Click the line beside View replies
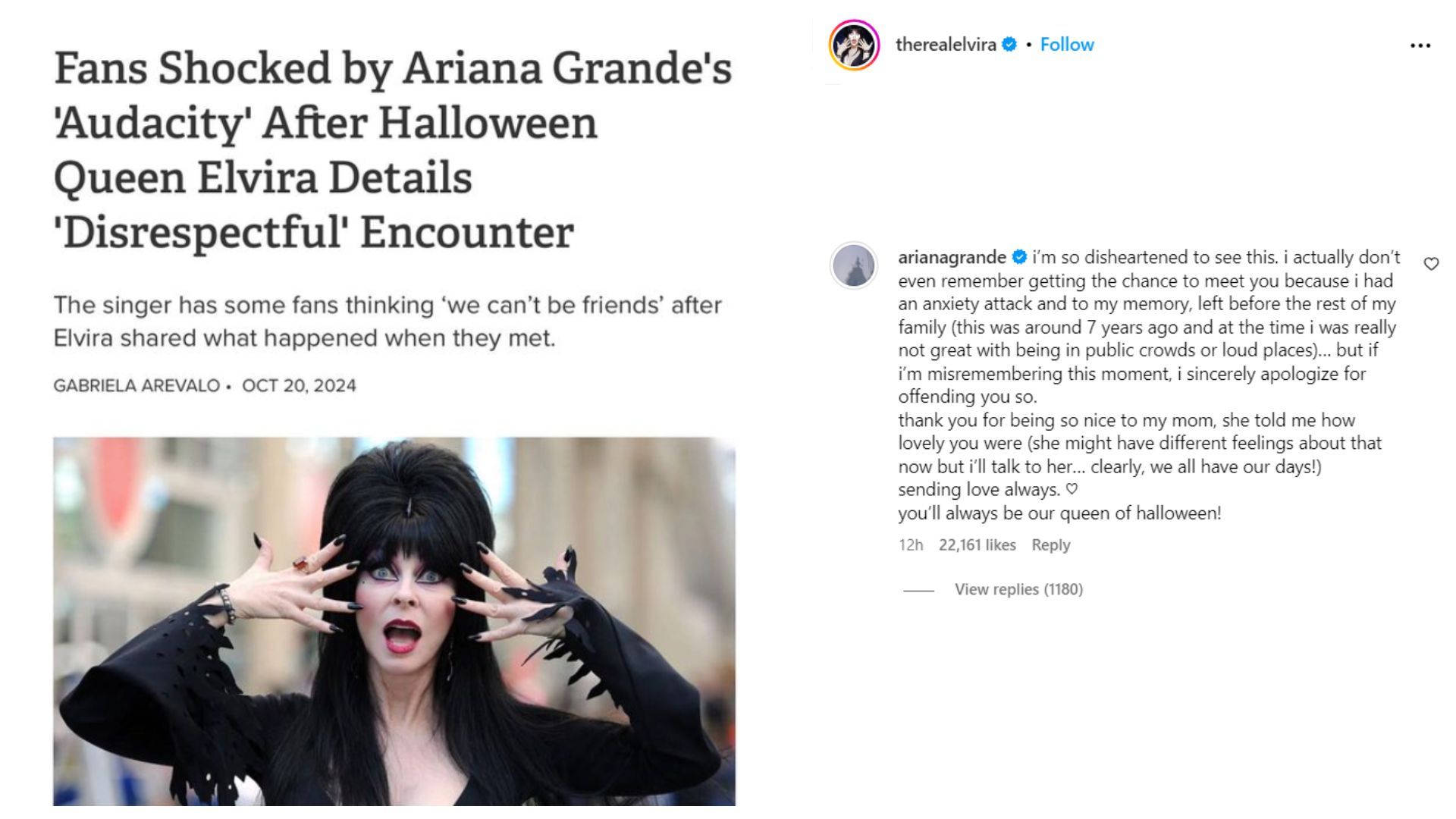Screen dimensions: 1456x819 click(918, 590)
